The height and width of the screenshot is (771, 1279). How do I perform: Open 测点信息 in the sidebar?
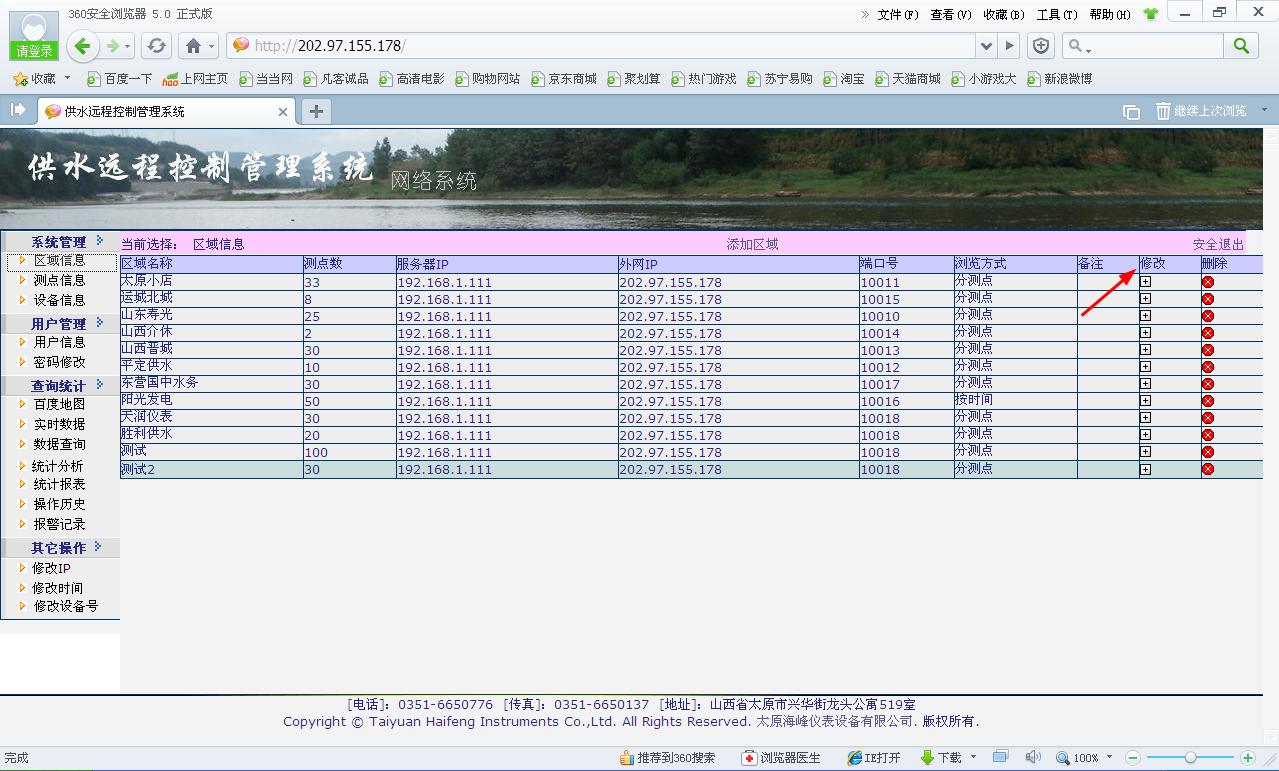click(60, 280)
